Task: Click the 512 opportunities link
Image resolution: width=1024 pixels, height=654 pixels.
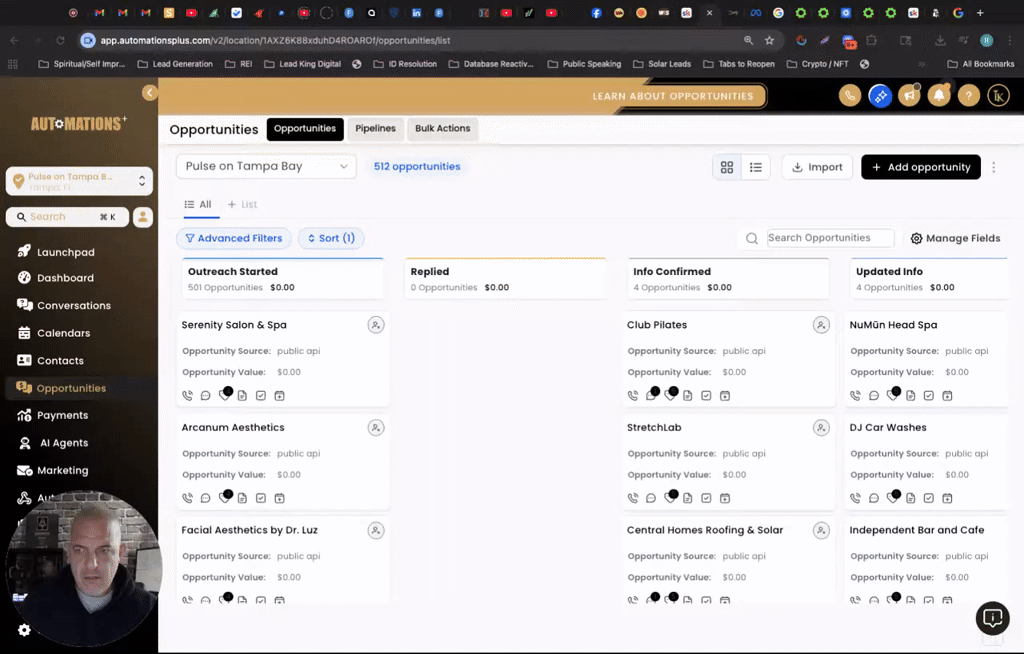Action: [417, 167]
